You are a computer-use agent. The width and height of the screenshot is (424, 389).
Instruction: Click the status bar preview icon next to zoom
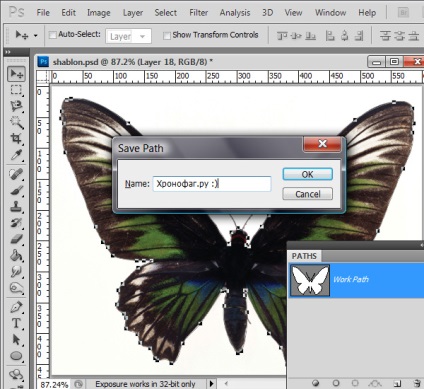79,384
